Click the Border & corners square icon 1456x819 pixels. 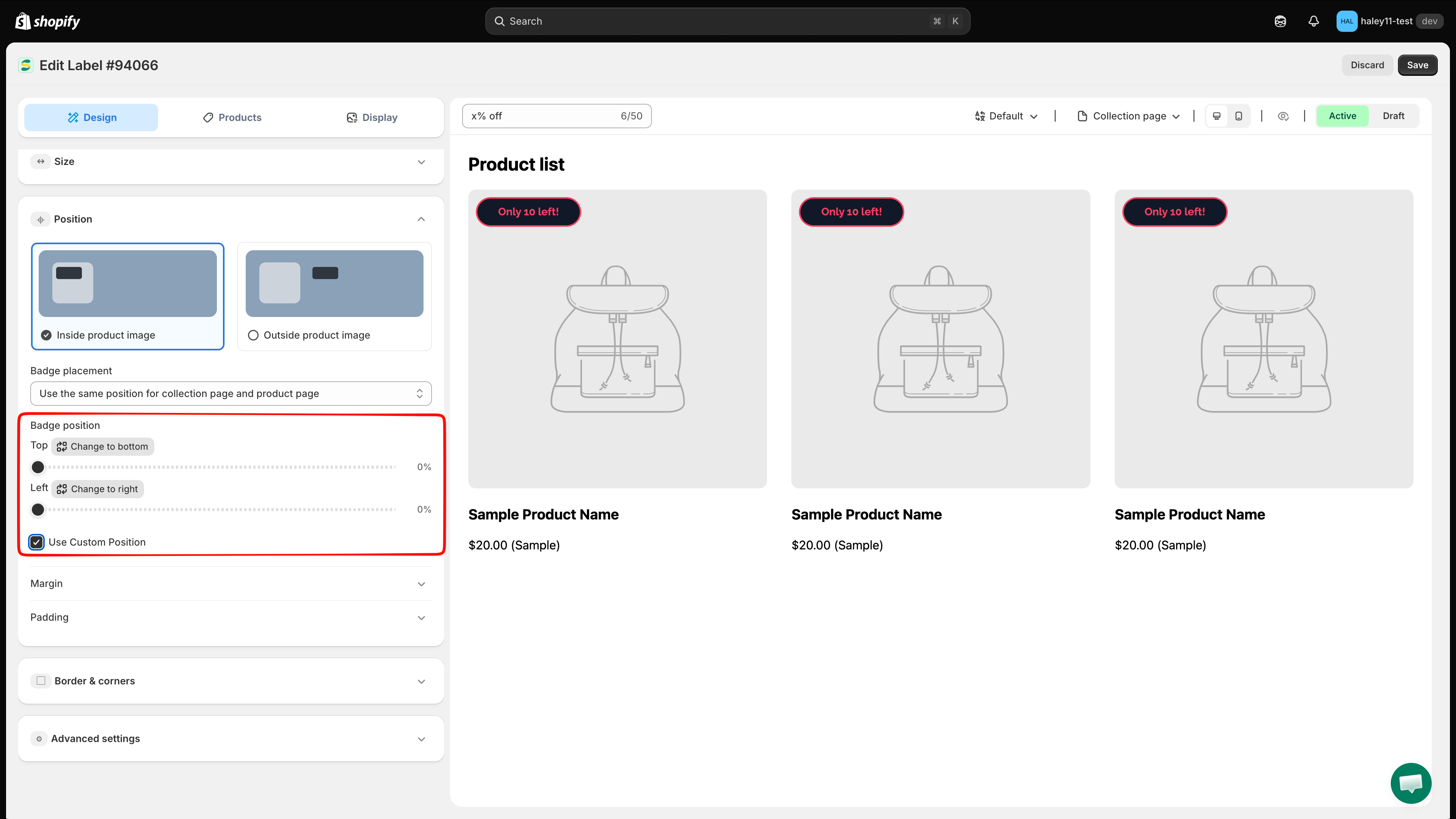pos(41,681)
